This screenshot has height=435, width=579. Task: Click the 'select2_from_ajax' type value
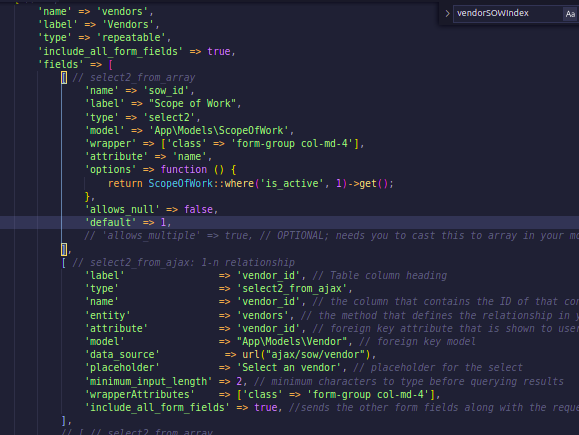click(x=292, y=288)
